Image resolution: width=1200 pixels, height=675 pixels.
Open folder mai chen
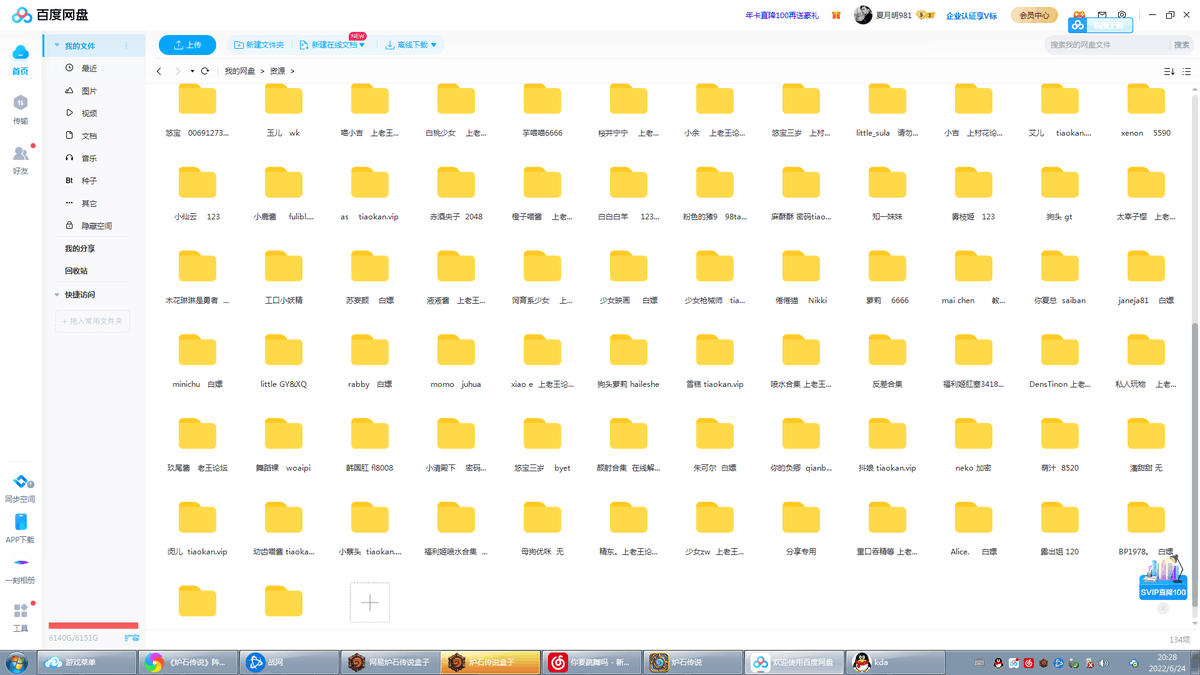tap(973, 268)
